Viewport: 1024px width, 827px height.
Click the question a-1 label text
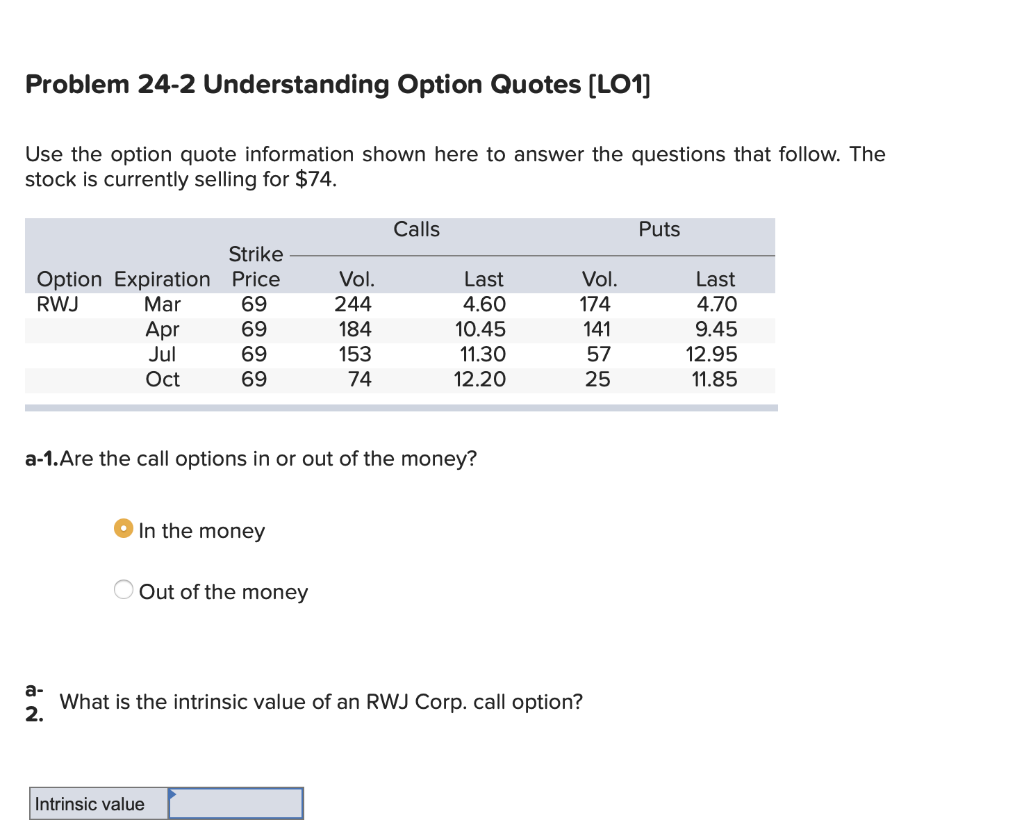[x=47, y=458]
